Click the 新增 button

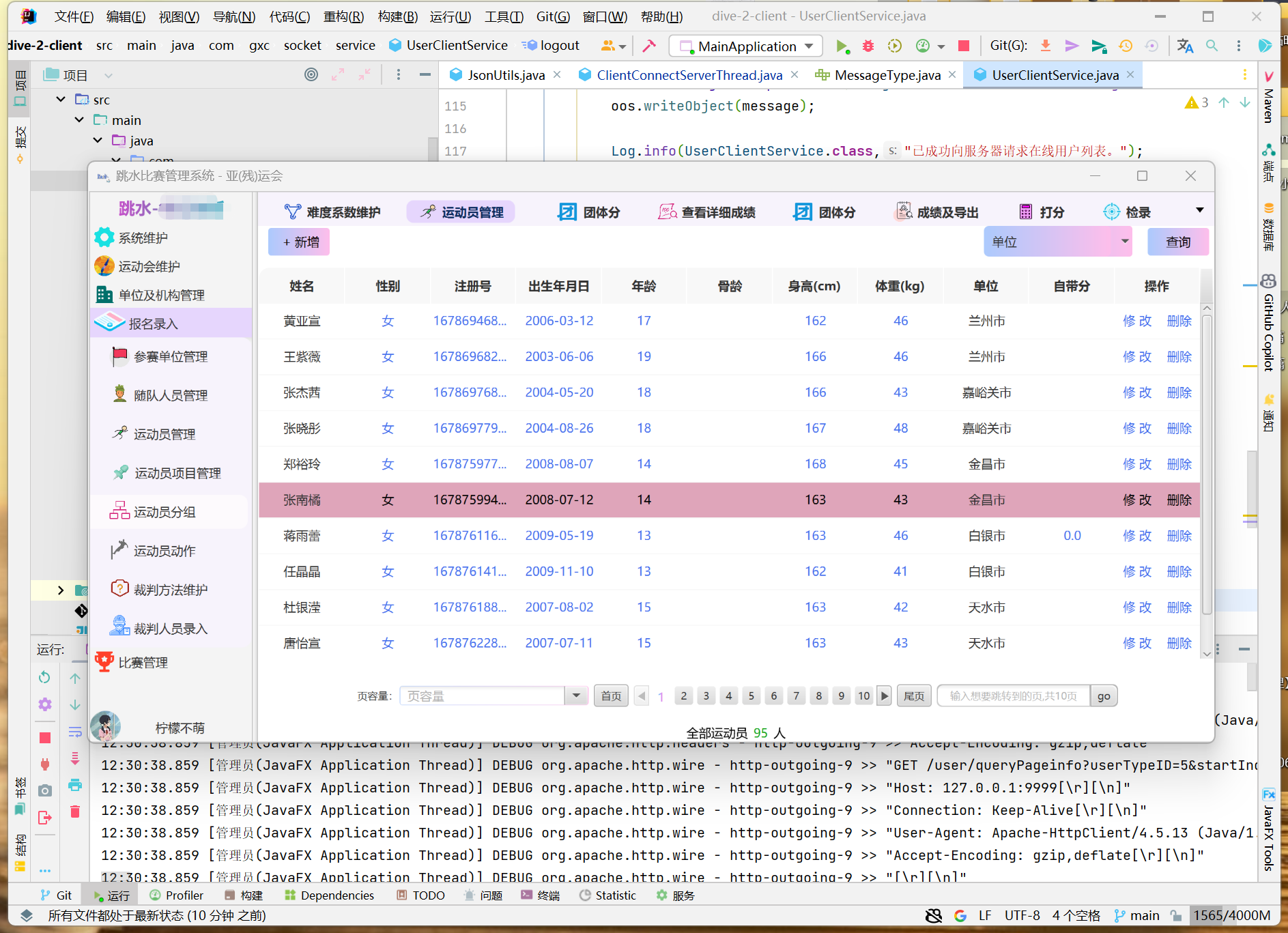pyautogui.click(x=299, y=242)
